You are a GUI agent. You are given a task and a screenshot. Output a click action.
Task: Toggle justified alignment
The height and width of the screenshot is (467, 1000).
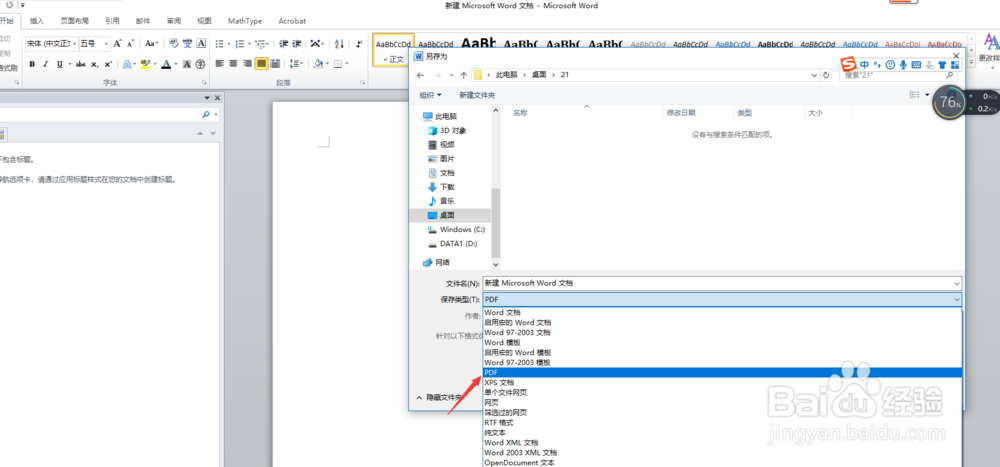click(x=261, y=64)
